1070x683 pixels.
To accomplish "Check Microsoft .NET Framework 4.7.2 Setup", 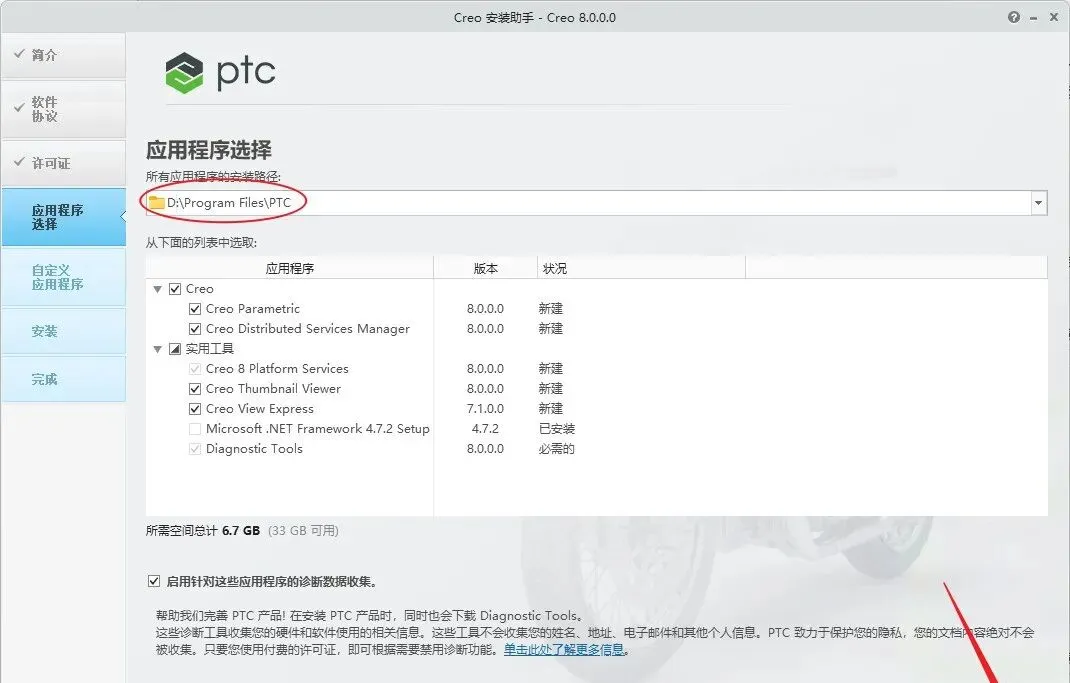I will [x=194, y=429].
